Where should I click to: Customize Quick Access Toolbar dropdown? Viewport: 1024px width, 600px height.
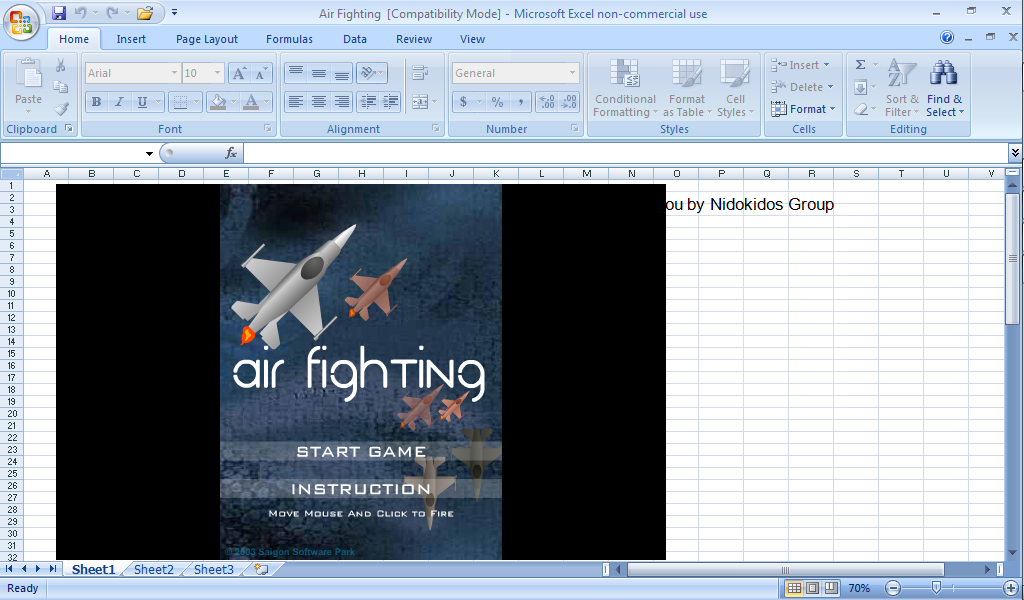pyautogui.click(x=174, y=12)
